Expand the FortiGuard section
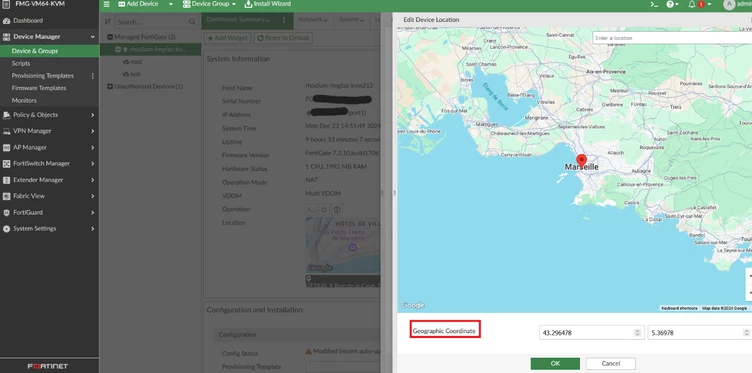Image resolution: width=752 pixels, height=373 pixels. [93, 212]
